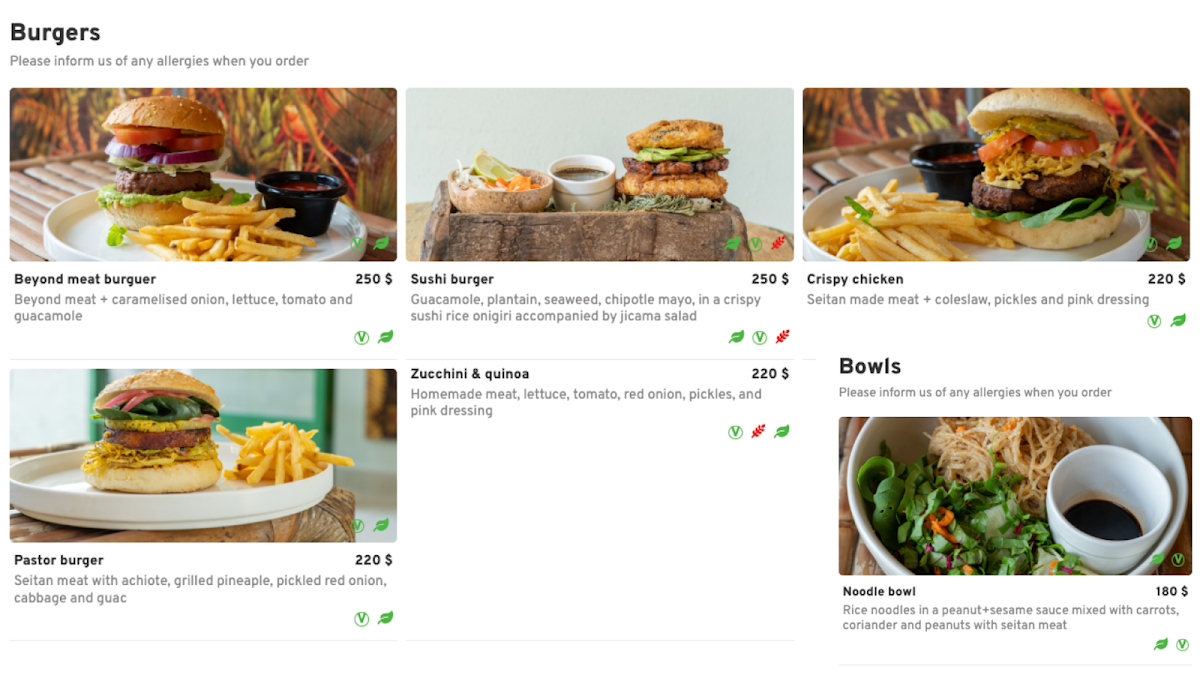1200x675 pixels.
Task: Open the Crispy chicken burger photo
Action: 996,175
